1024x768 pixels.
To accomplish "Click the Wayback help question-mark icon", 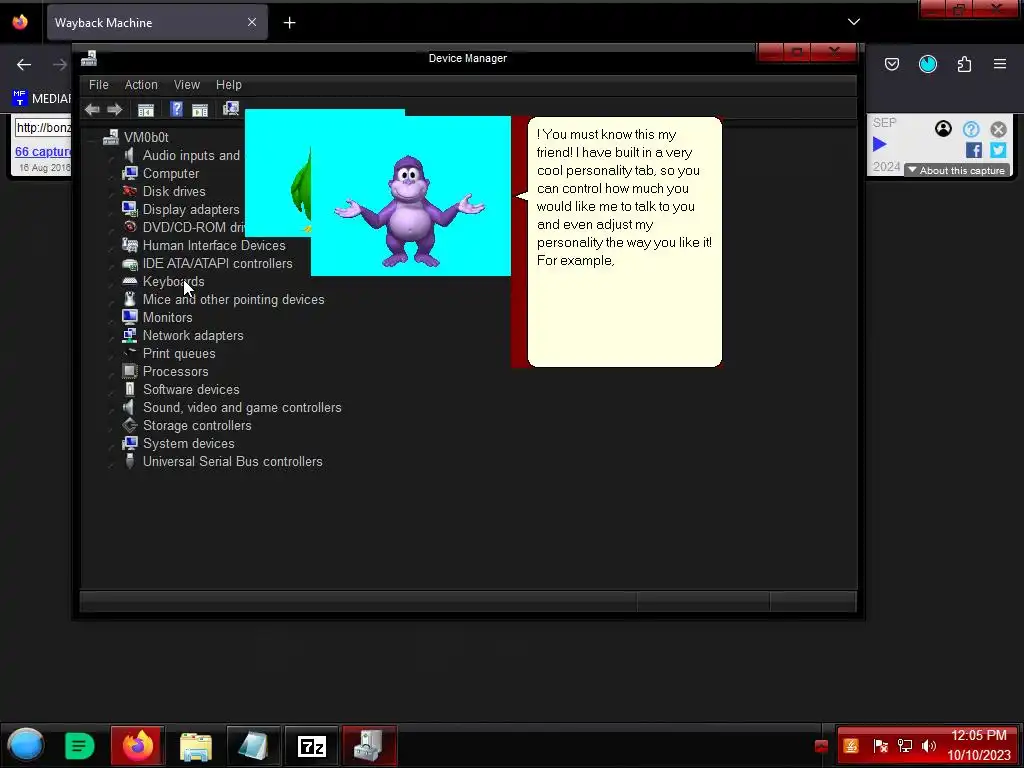I will 971,129.
